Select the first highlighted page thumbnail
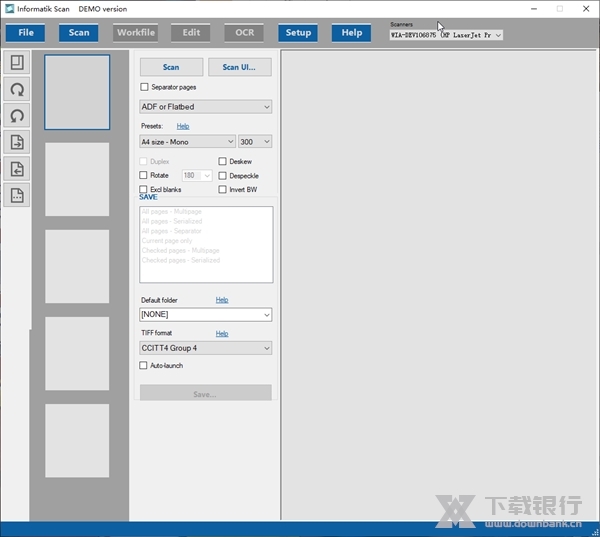 click(77, 92)
